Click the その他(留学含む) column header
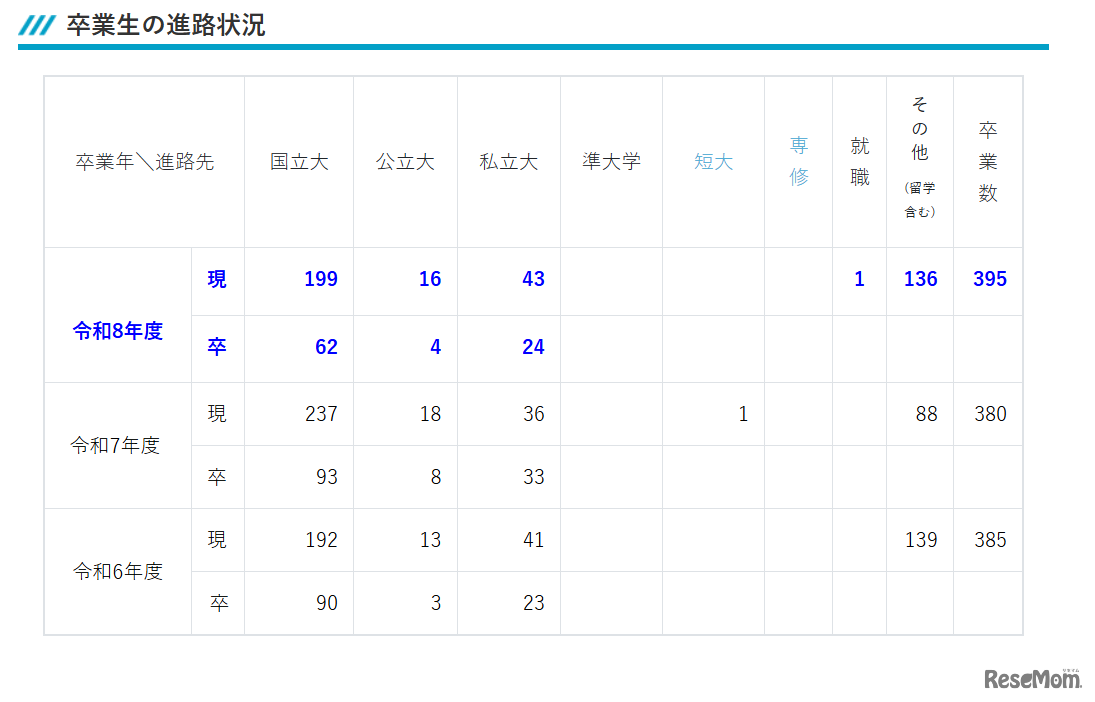This screenshot has width=1095, height=702. 920,157
